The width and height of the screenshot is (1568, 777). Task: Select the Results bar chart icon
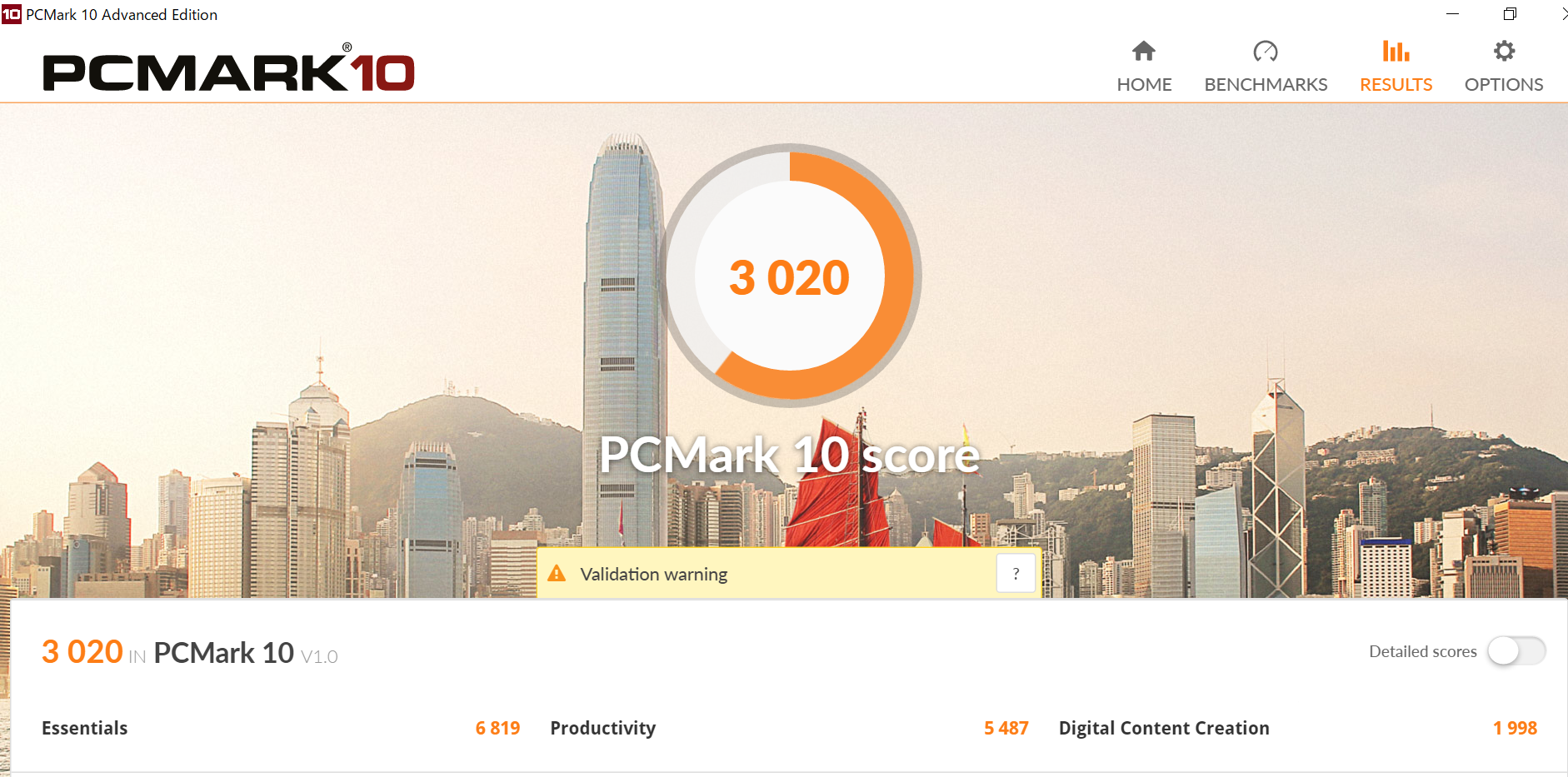coord(1396,52)
